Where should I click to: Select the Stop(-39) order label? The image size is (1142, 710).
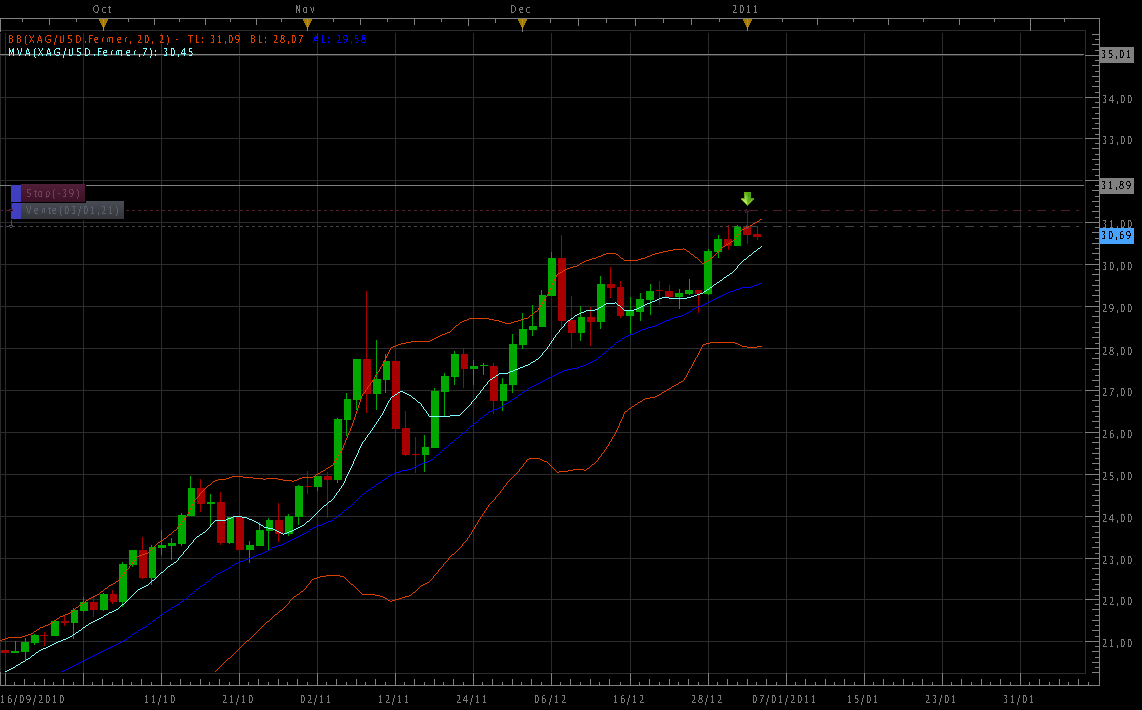[x=54, y=193]
